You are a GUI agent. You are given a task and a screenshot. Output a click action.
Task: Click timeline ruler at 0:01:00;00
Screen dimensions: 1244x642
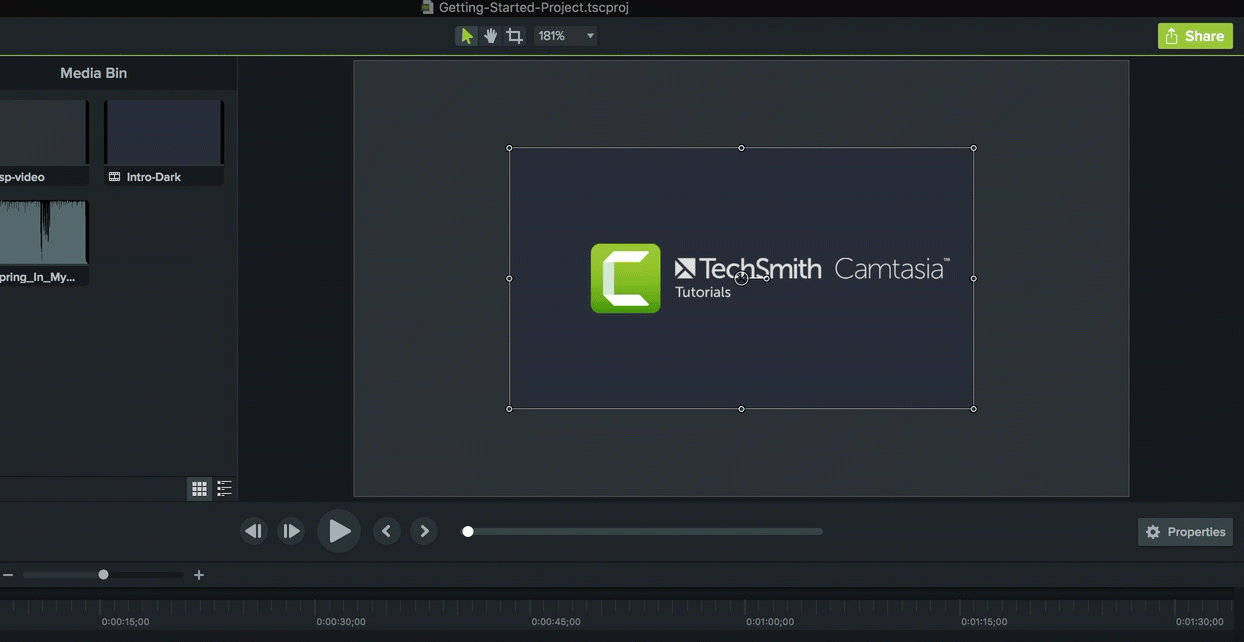770,621
